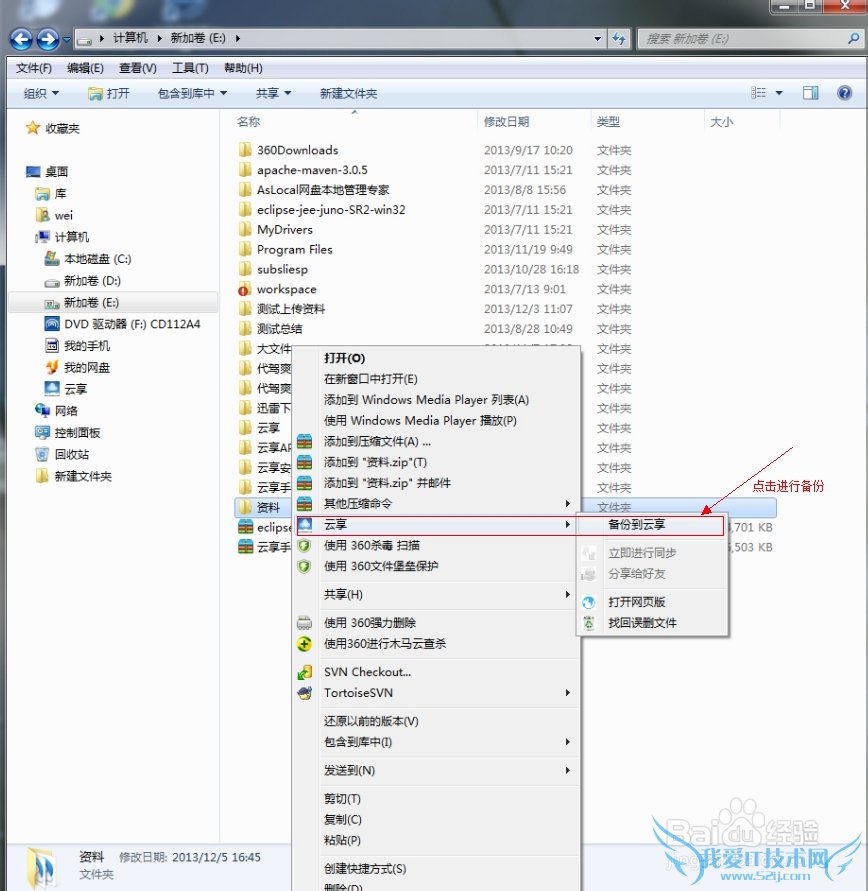Select 计算机 in the navigation pane
The width and height of the screenshot is (868, 891).
62,236
